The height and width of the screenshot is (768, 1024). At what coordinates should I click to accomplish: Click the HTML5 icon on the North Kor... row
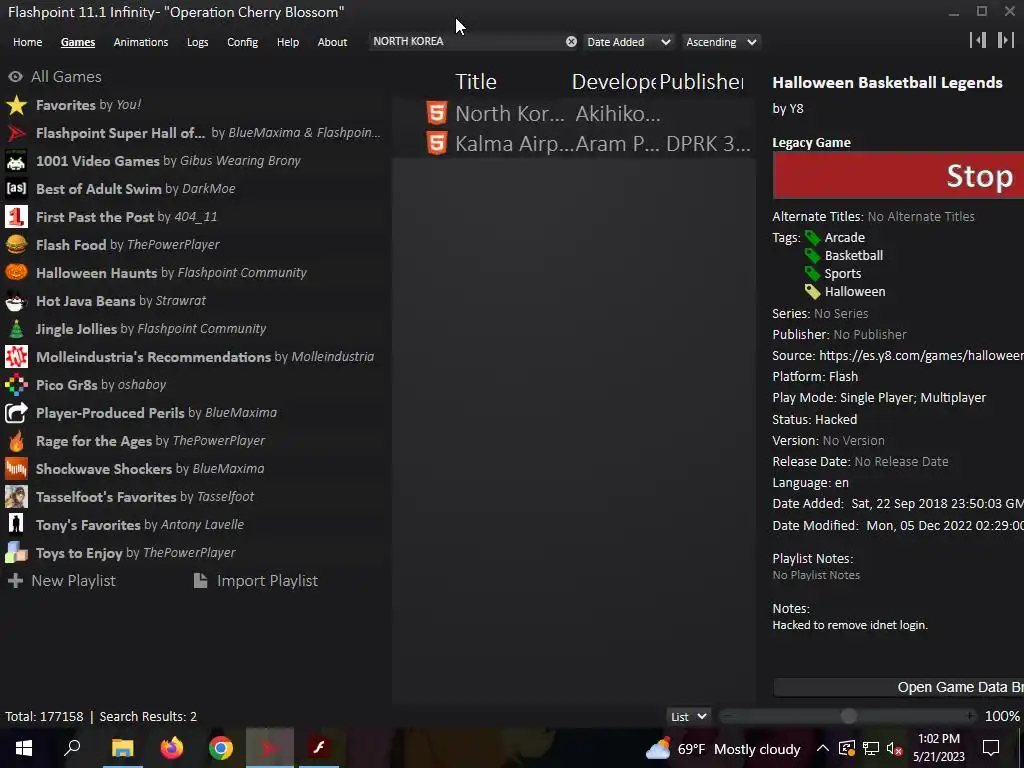pos(437,113)
